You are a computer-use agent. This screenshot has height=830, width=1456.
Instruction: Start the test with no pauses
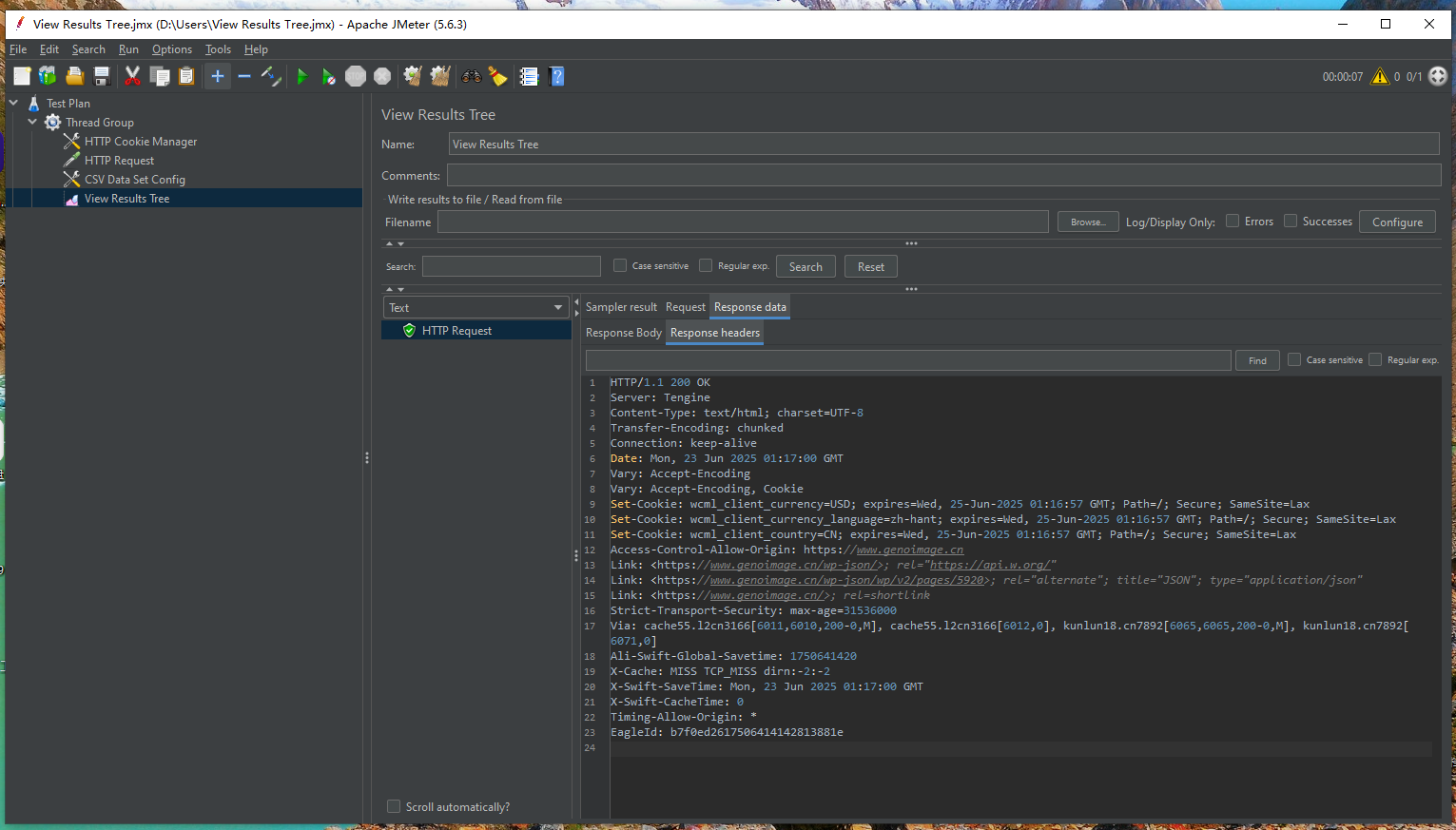pos(329,76)
